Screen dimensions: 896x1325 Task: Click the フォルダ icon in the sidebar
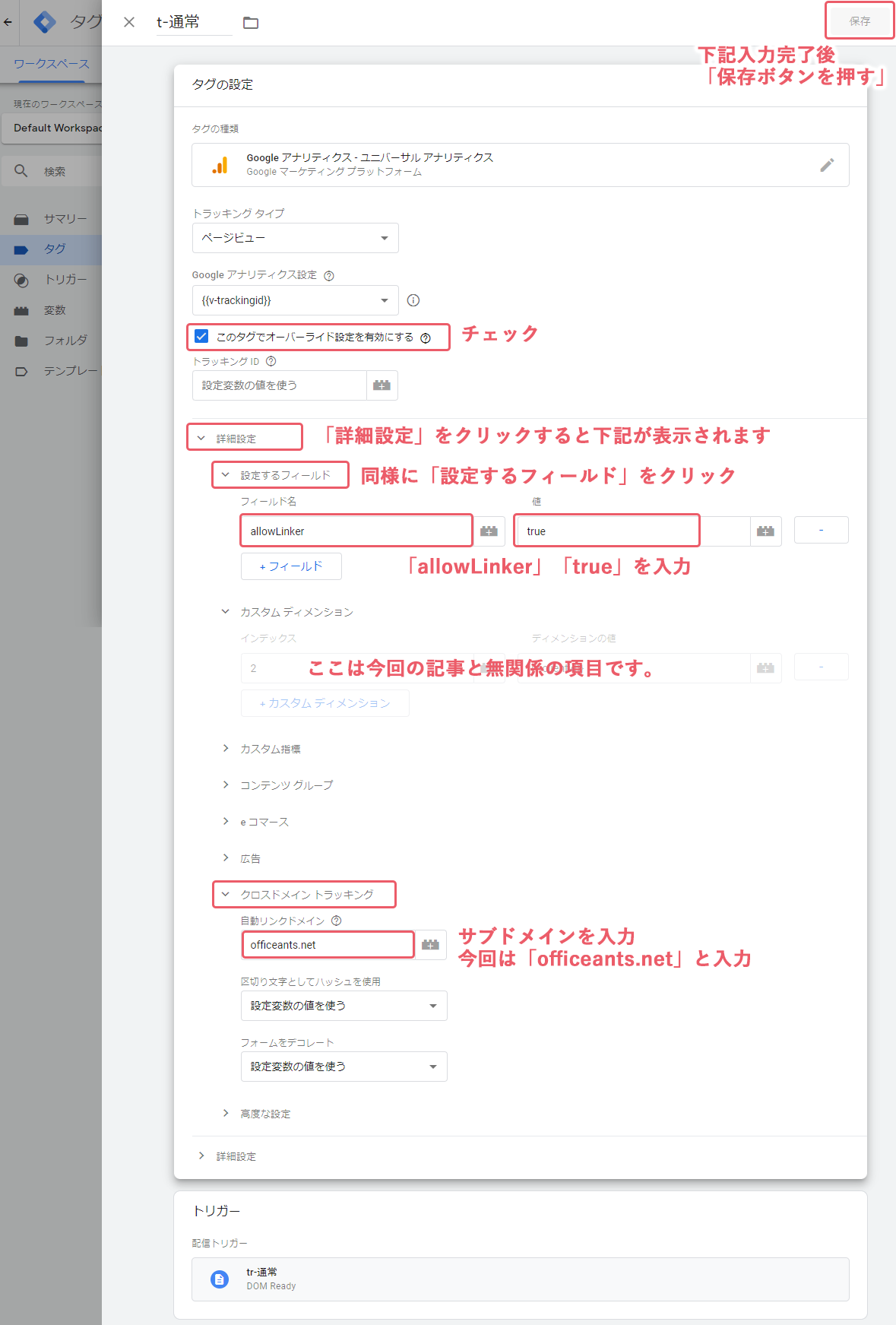tap(21, 341)
